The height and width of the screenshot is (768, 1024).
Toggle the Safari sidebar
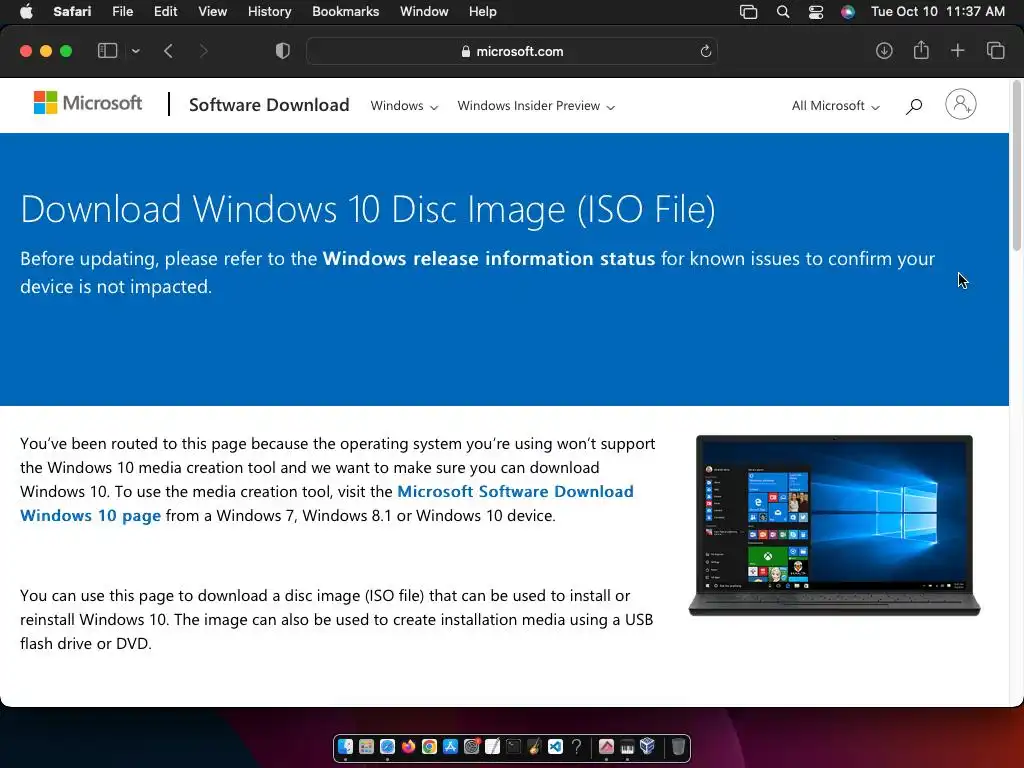pos(107,51)
